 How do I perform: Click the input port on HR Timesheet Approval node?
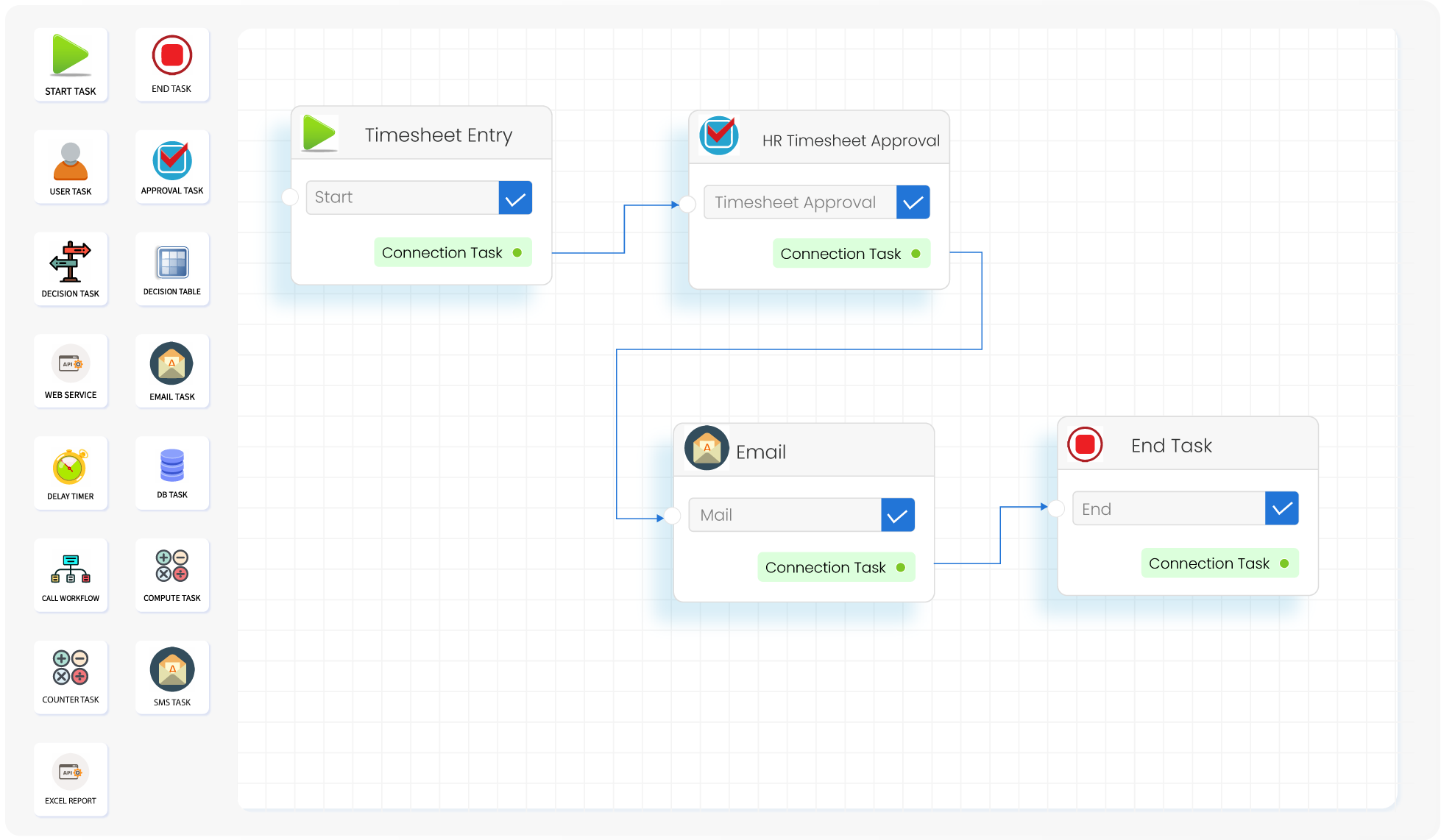pyautogui.click(x=687, y=204)
